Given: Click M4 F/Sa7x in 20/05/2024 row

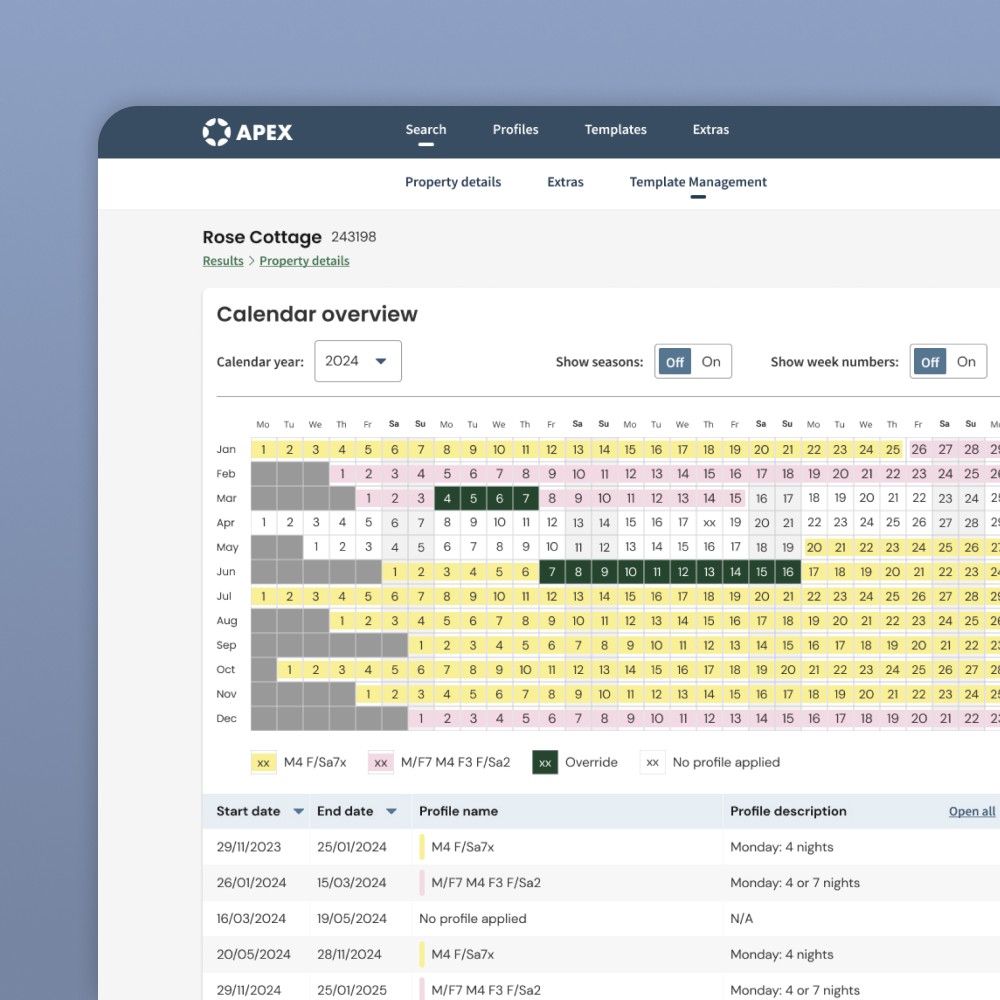Looking at the screenshot, I should tap(463, 954).
